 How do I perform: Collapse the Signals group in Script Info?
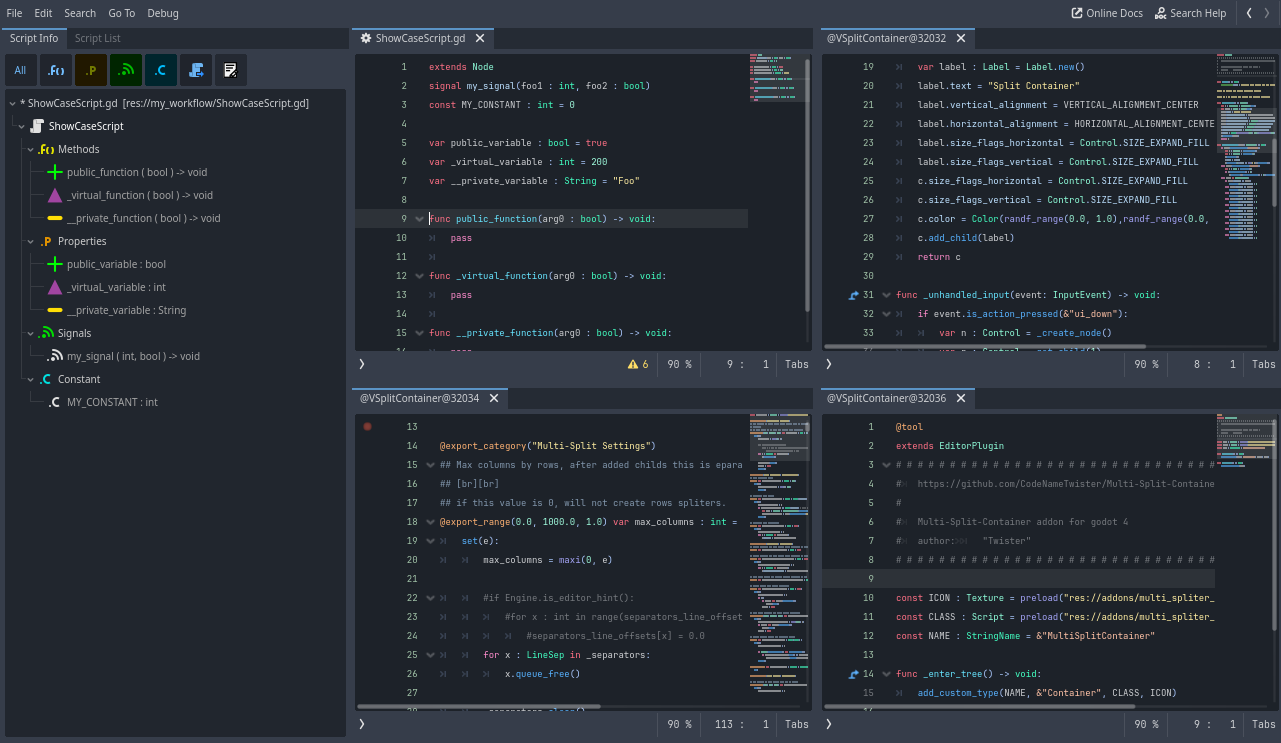(30, 332)
